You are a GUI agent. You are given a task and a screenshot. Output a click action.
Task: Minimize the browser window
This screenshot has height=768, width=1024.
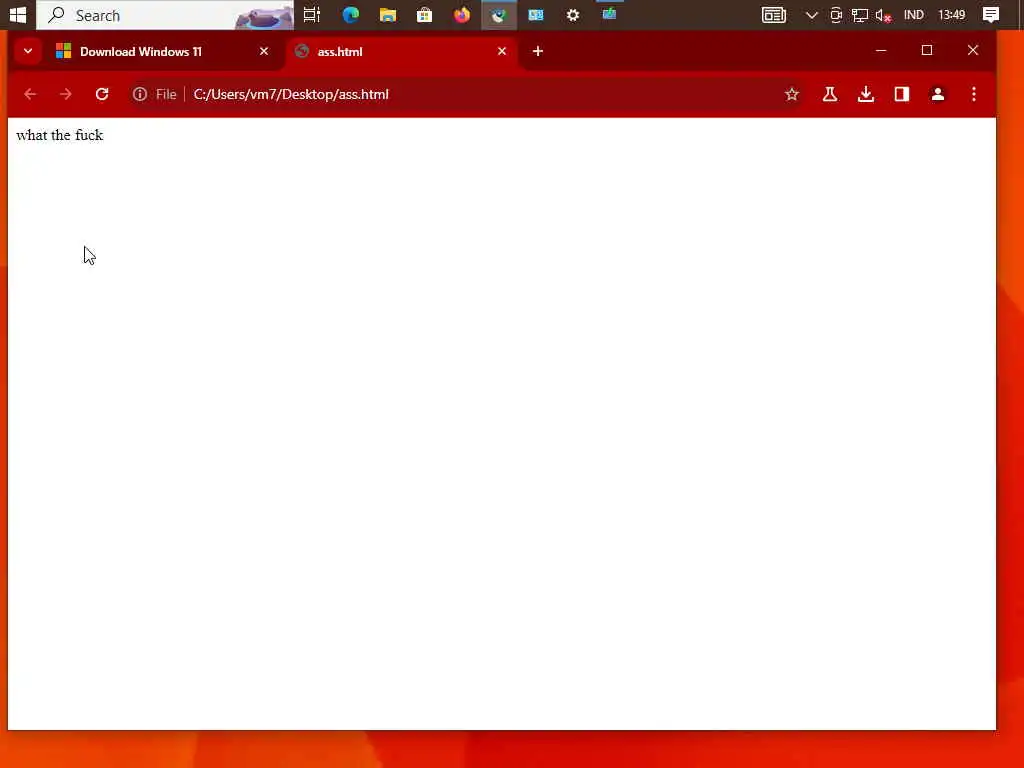[881, 50]
